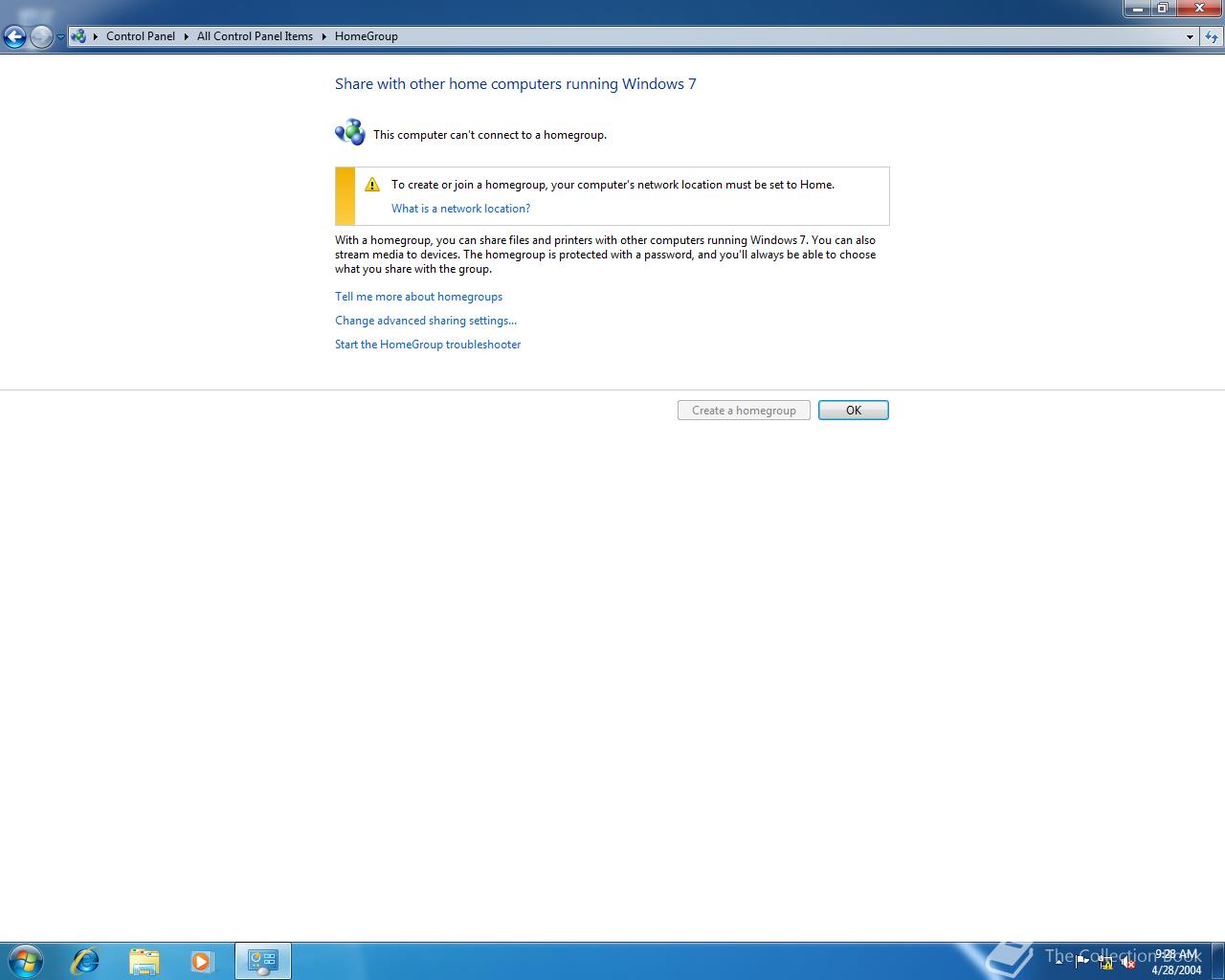Open 'Change advanced sharing settings...' link

(x=426, y=321)
